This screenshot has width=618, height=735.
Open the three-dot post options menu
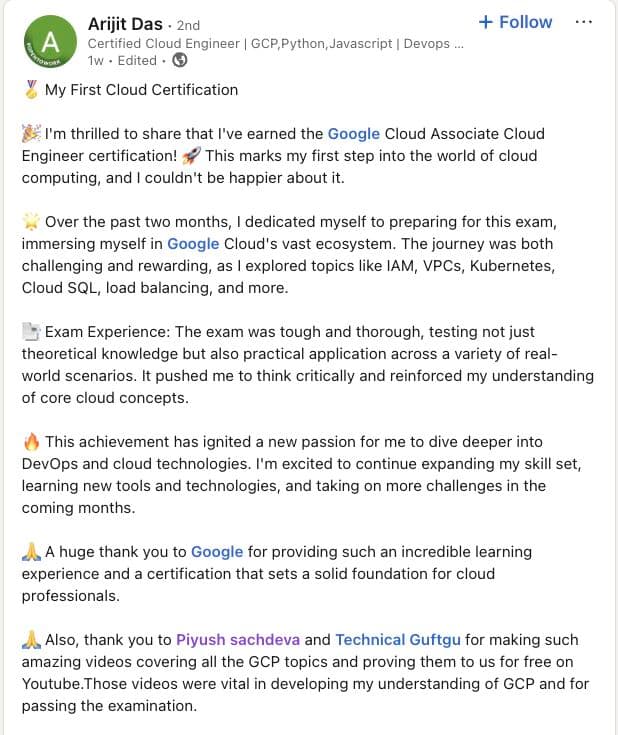click(583, 22)
